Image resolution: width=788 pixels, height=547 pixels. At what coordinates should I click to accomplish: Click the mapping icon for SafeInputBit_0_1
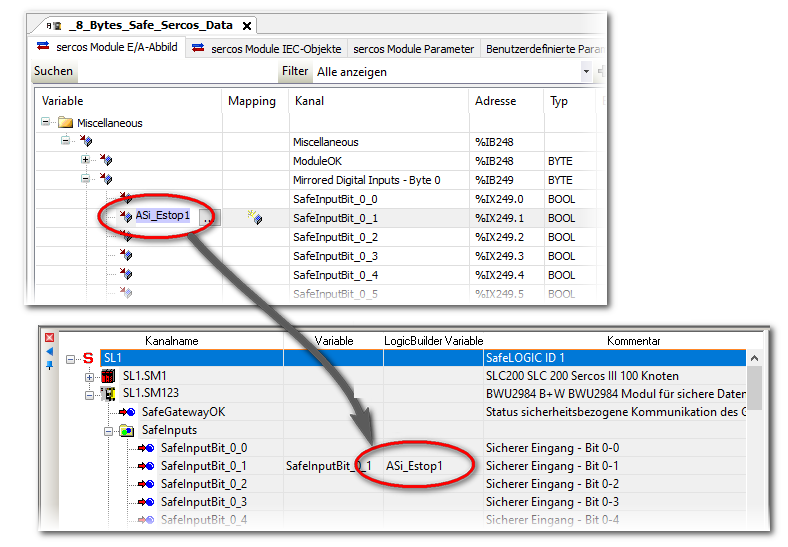[255, 218]
